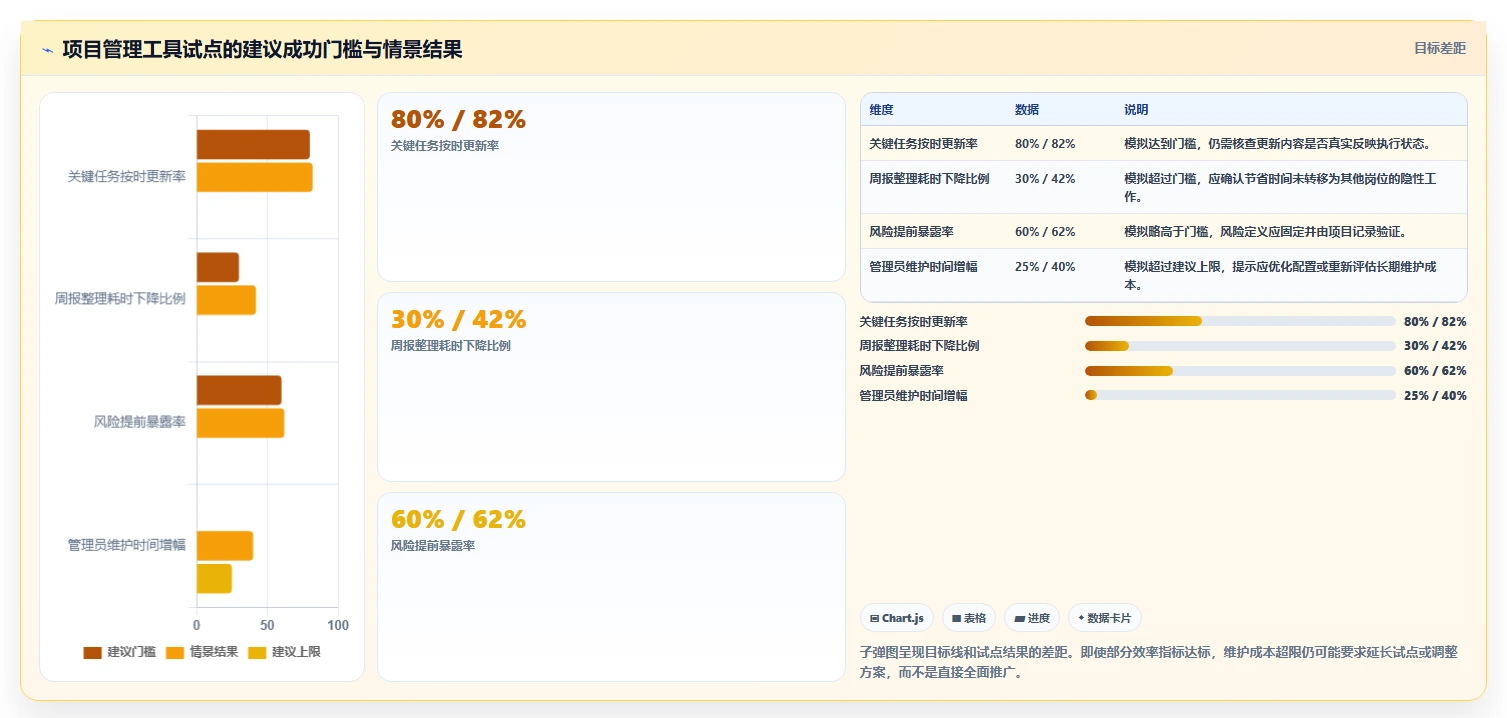The width and height of the screenshot is (1507, 718).
Task: Click the chart's 建议门槛 bar for 关键任务按时更新率
Action: (253, 145)
